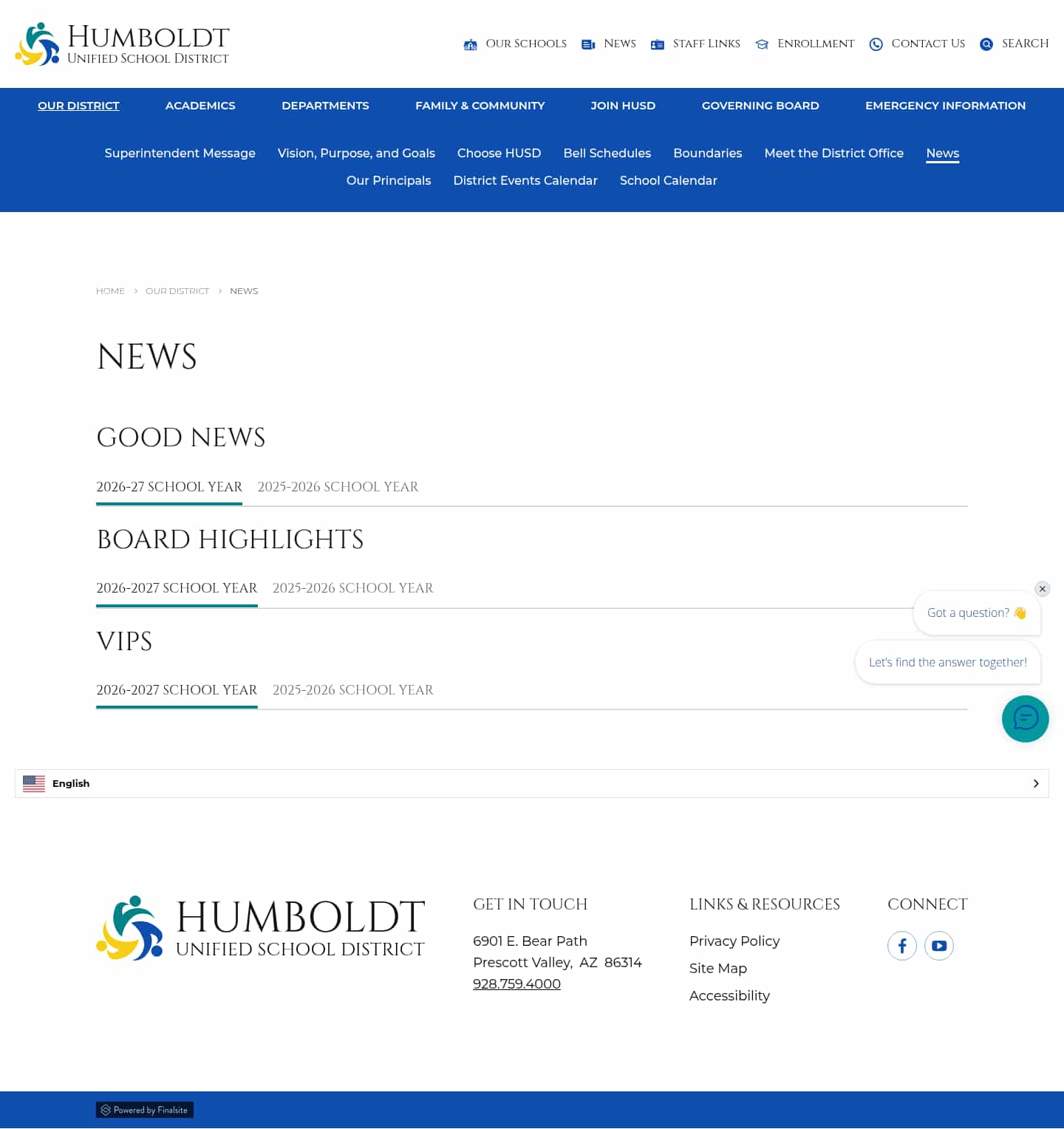Open Family & Community menu
Image resolution: width=1064 pixels, height=1129 pixels.
point(480,106)
